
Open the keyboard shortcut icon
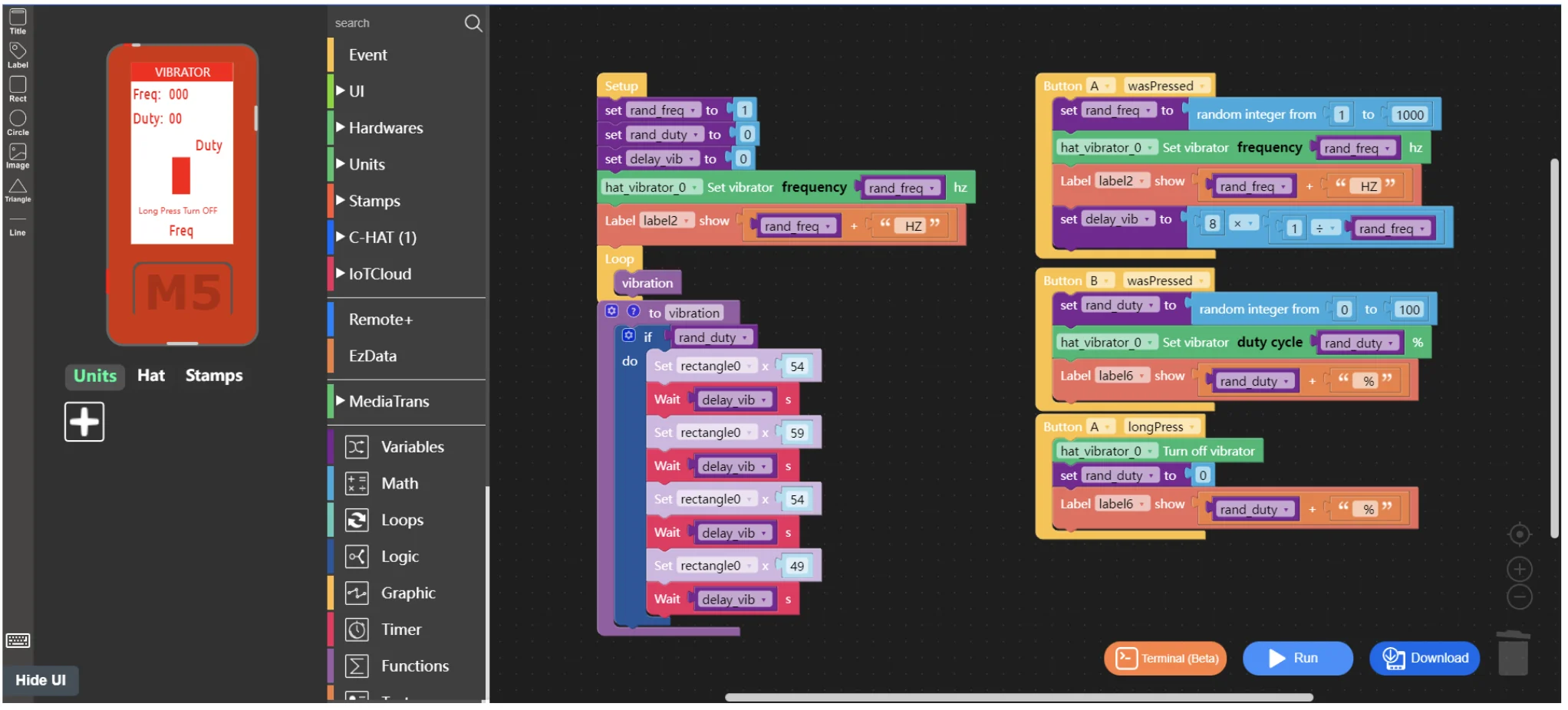click(18, 640)
